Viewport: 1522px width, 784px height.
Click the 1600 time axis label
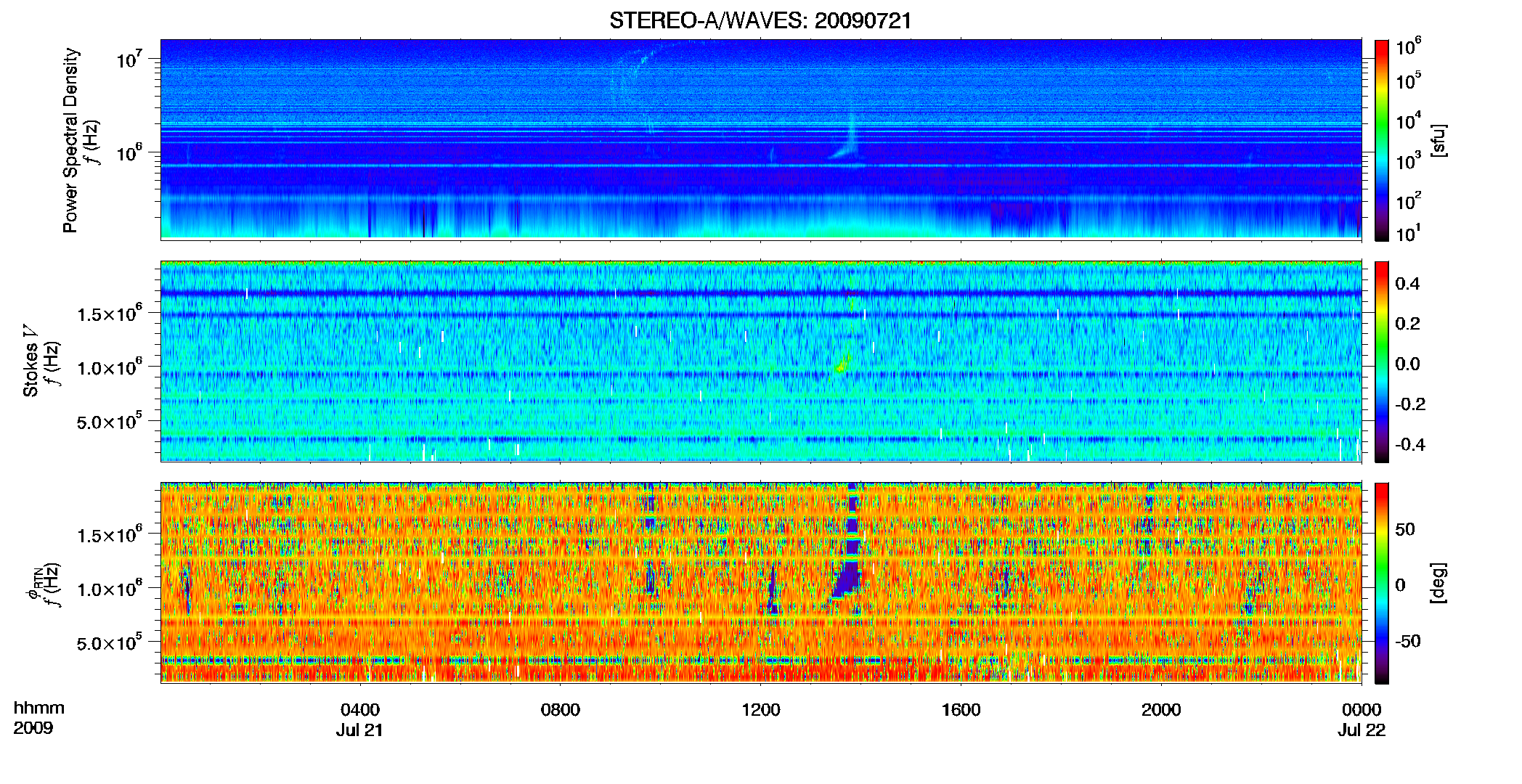pos(961,709)
